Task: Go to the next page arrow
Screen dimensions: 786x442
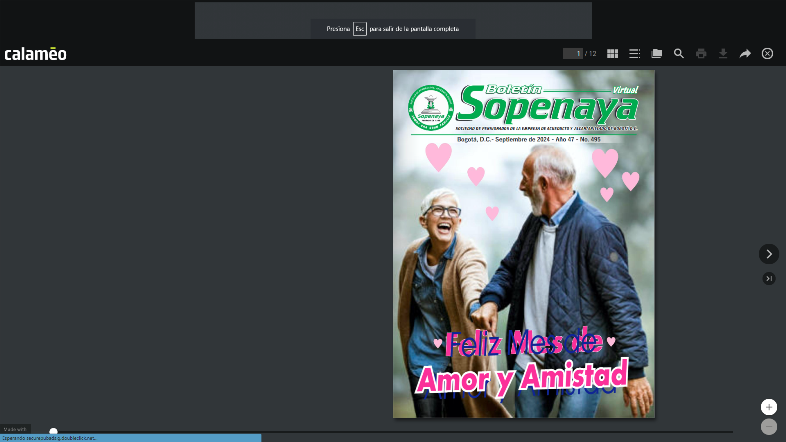Action: (x=768, y=254)
